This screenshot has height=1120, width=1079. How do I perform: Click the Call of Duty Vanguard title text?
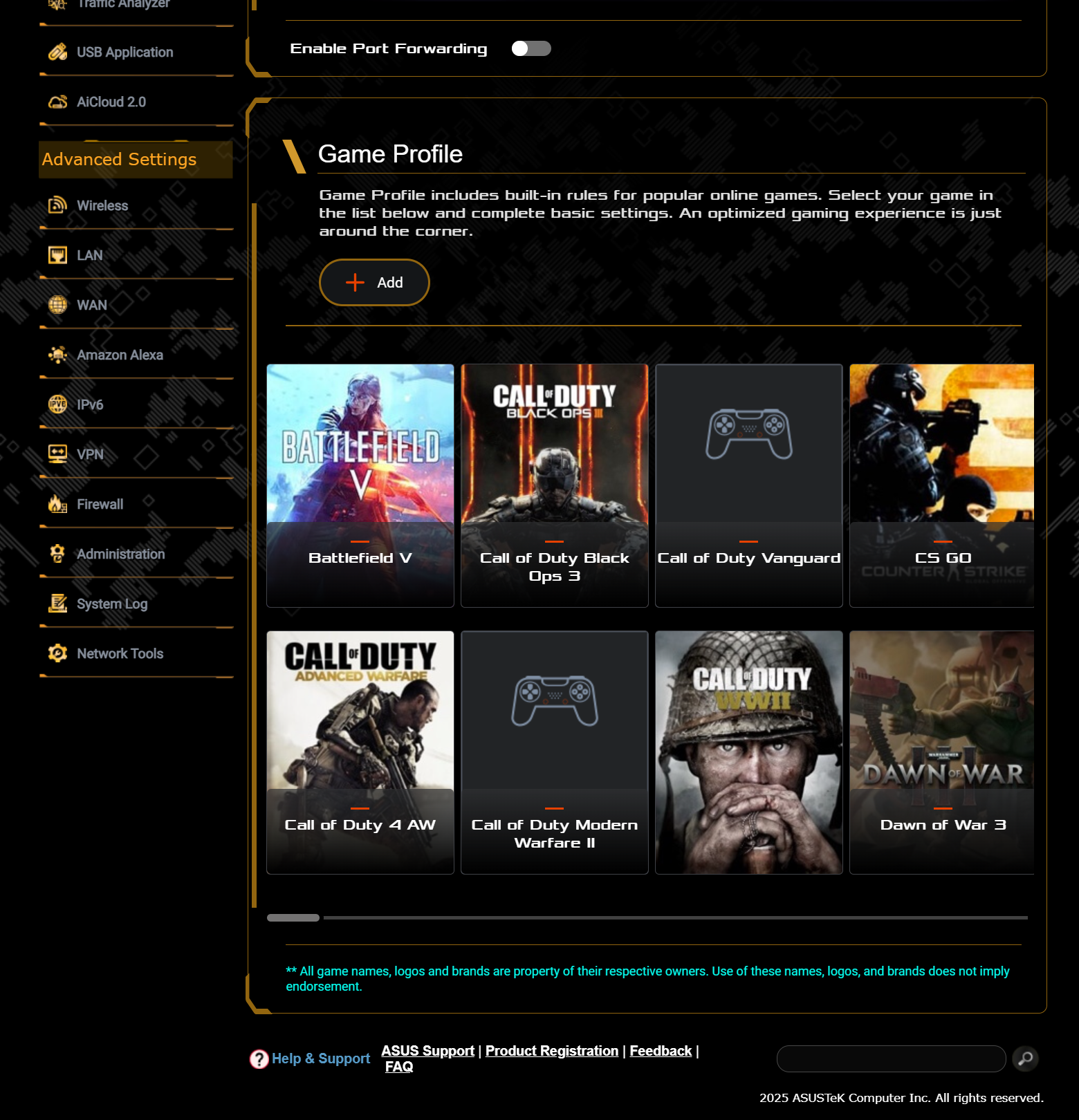749,558
